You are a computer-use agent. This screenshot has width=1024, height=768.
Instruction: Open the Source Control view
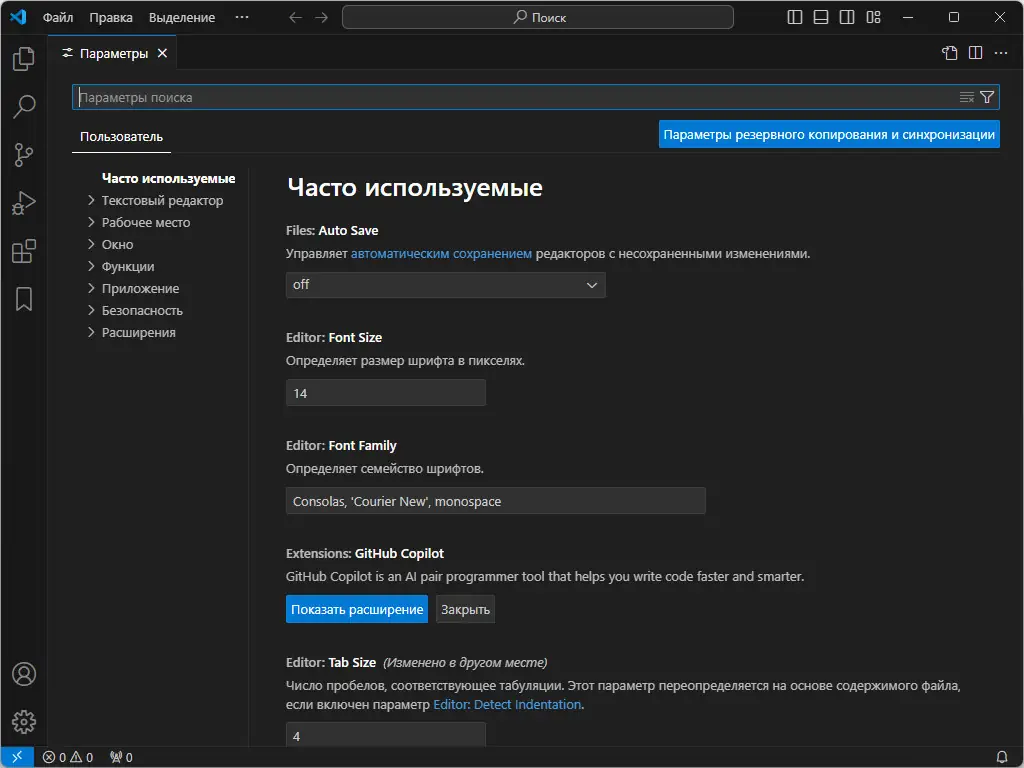[x=22, y=155]
